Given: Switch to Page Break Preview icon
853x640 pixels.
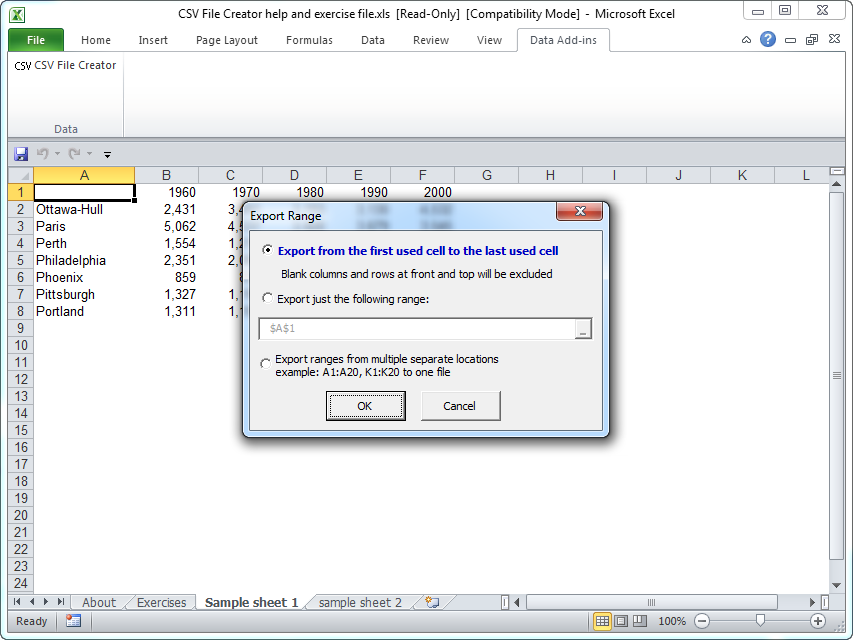Looking at the screenshot, I should 640,621.
